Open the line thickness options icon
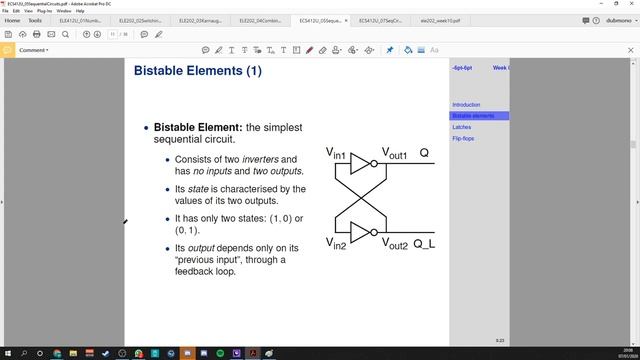The image size is (640, 360). coord(421,50)
